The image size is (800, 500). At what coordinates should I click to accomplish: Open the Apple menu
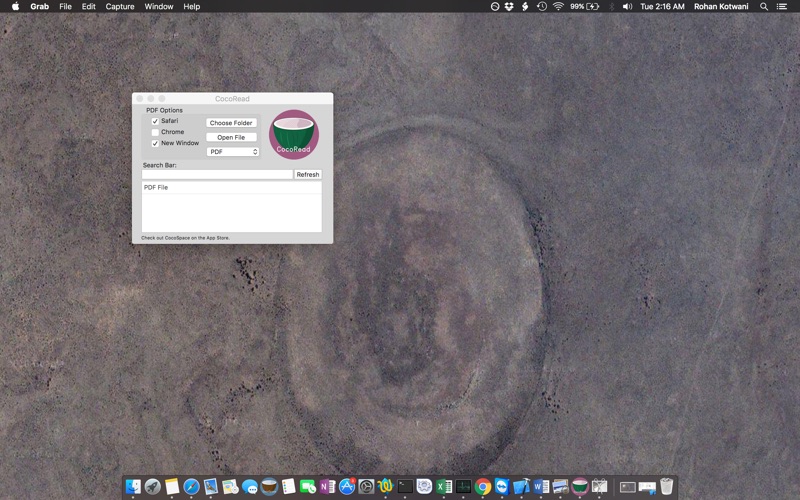click(15, 6)
